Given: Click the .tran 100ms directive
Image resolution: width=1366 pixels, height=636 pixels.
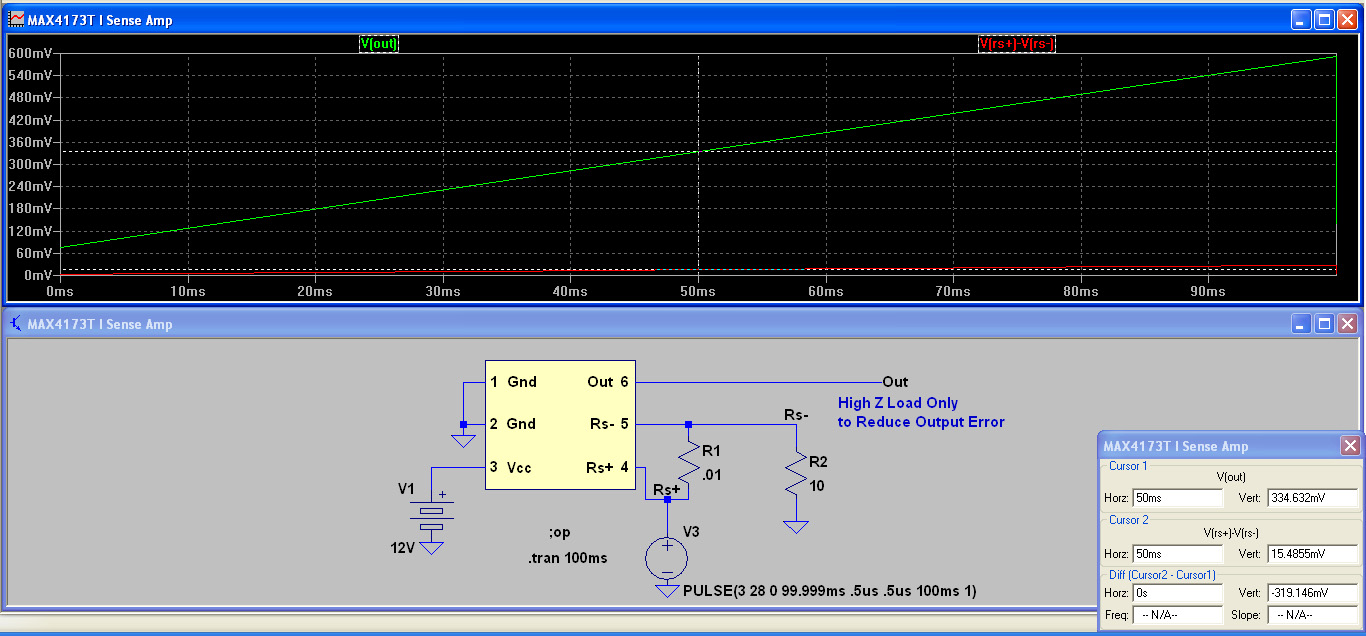Looking at the screenshot, I should tap(568, 558).
